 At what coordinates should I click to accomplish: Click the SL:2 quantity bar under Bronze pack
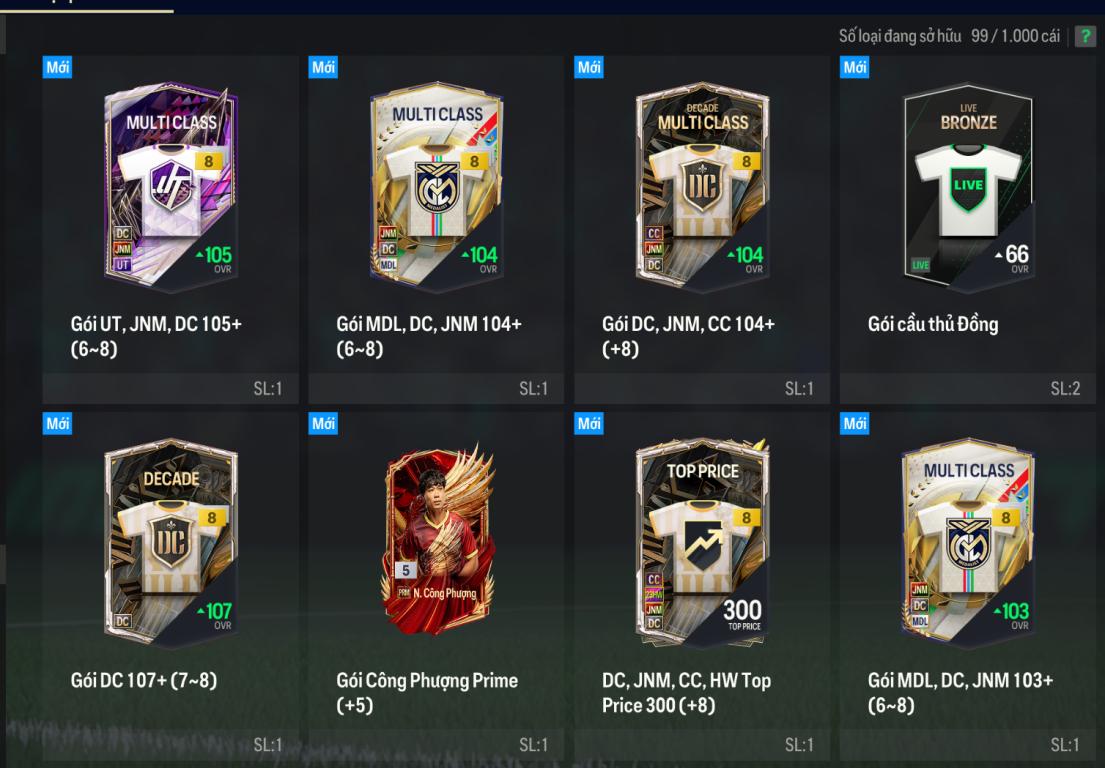(x=968, y=388)
